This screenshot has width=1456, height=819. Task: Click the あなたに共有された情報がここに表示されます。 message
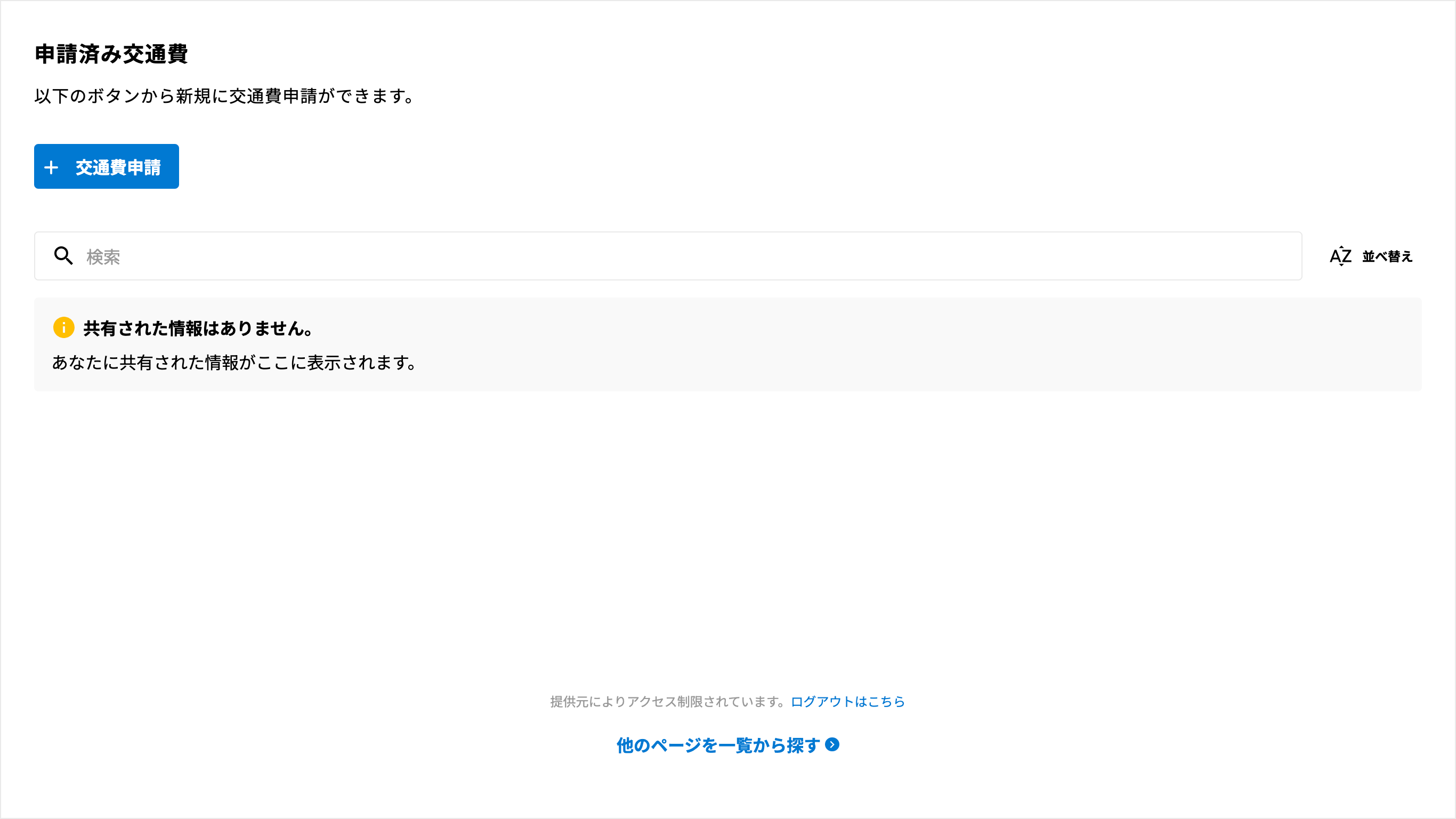pos(234,363)
